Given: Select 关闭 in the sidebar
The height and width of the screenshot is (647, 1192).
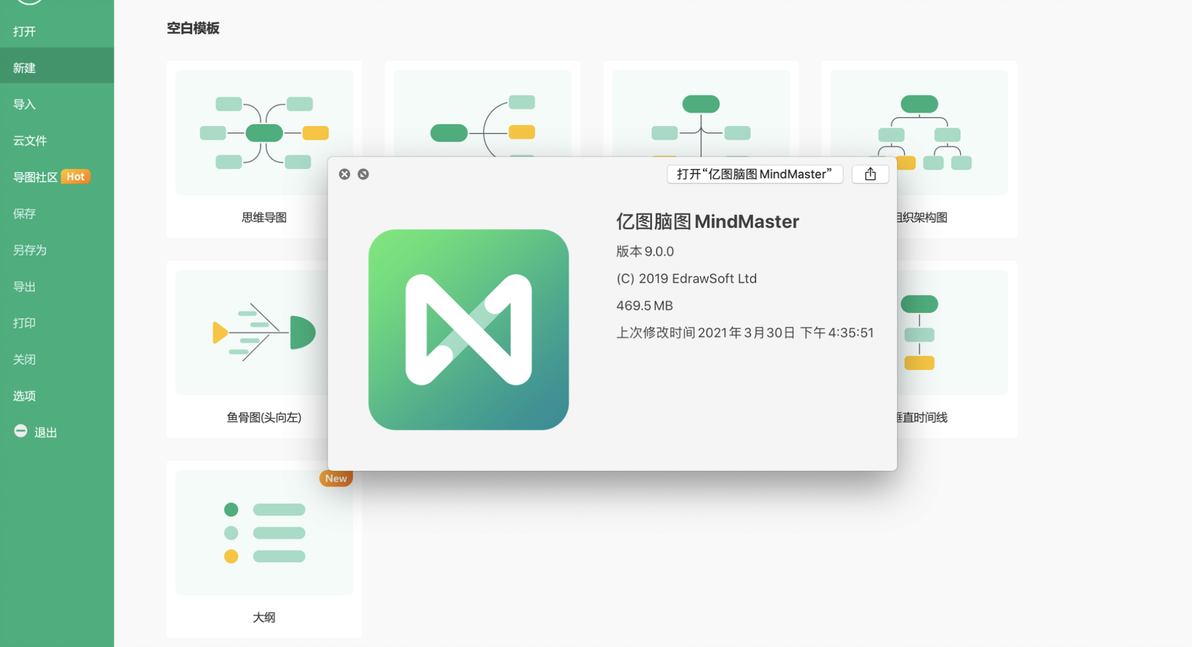Looking at the screenshot, I should point(24,360).
